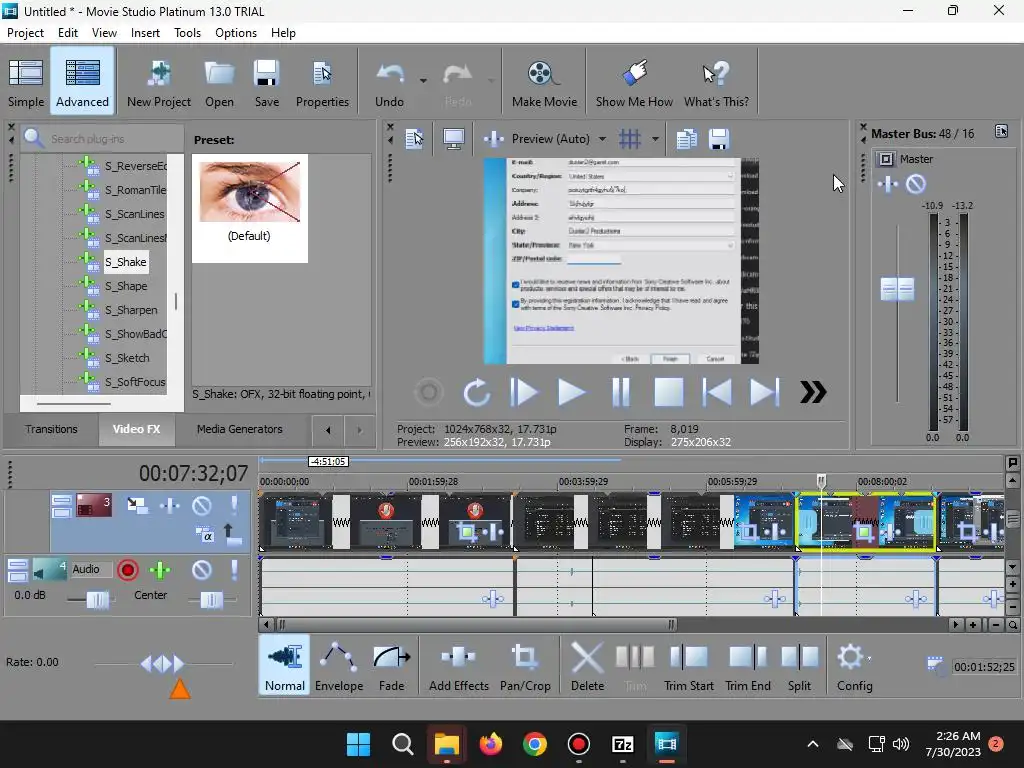
Task: Open Windows Start menu
Action: coord(358,744)
